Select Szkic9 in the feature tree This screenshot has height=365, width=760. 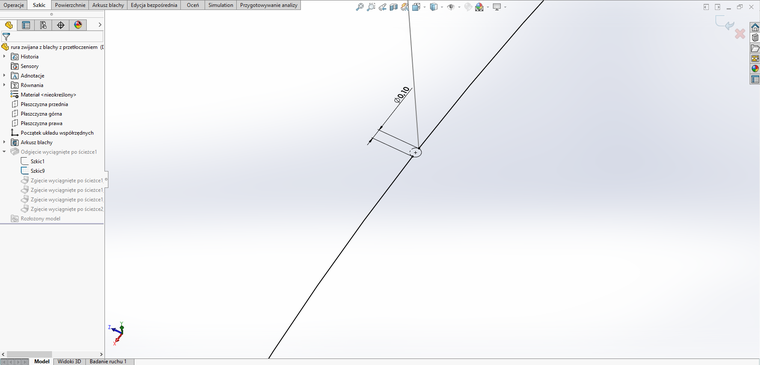(x=38, y=171)
